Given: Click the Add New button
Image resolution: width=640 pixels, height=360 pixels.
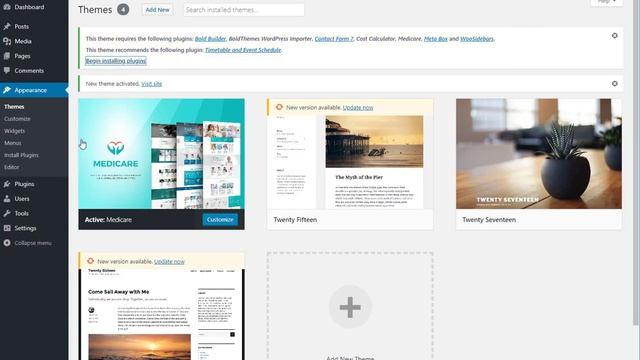Looking at the screenshot, I should point(158,10).
